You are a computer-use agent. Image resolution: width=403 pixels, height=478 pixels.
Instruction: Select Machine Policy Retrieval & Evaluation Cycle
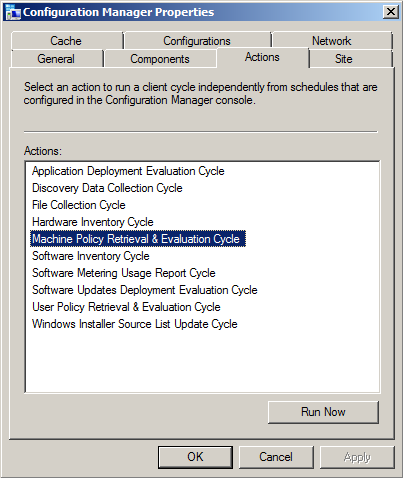click(138, 239)
